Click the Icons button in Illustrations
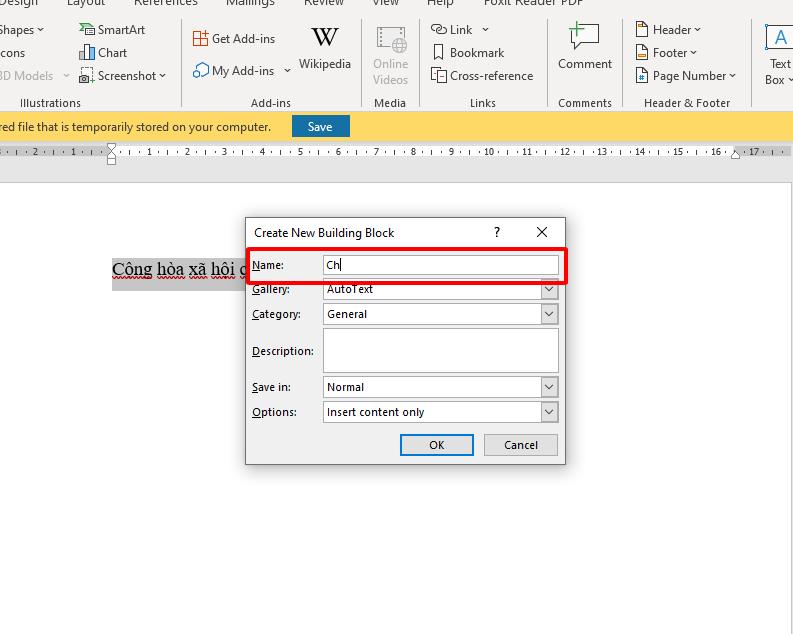 pyautogui.click(x=12, y=53)
